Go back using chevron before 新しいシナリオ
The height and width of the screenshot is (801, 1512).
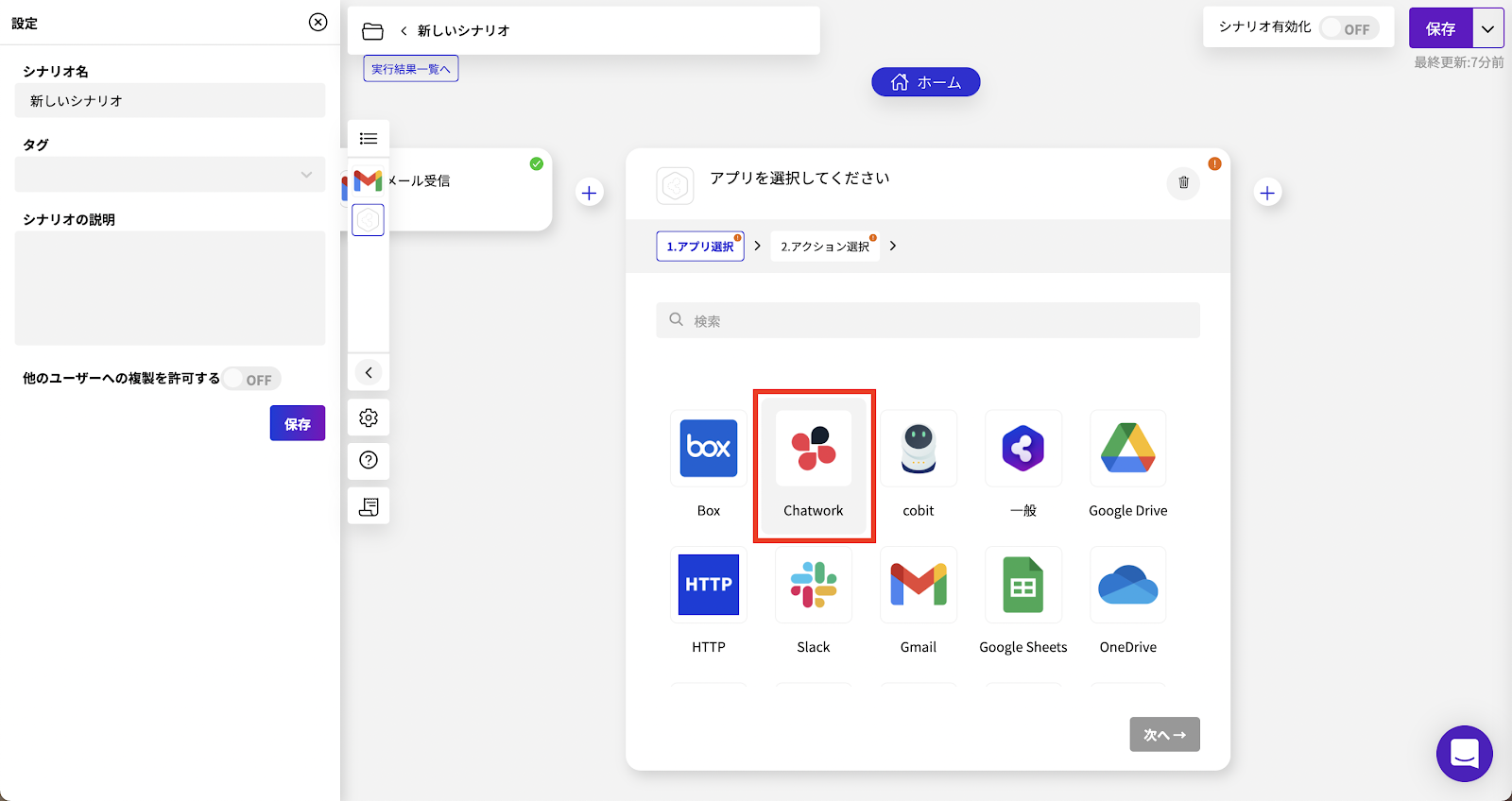pos(404,31)
